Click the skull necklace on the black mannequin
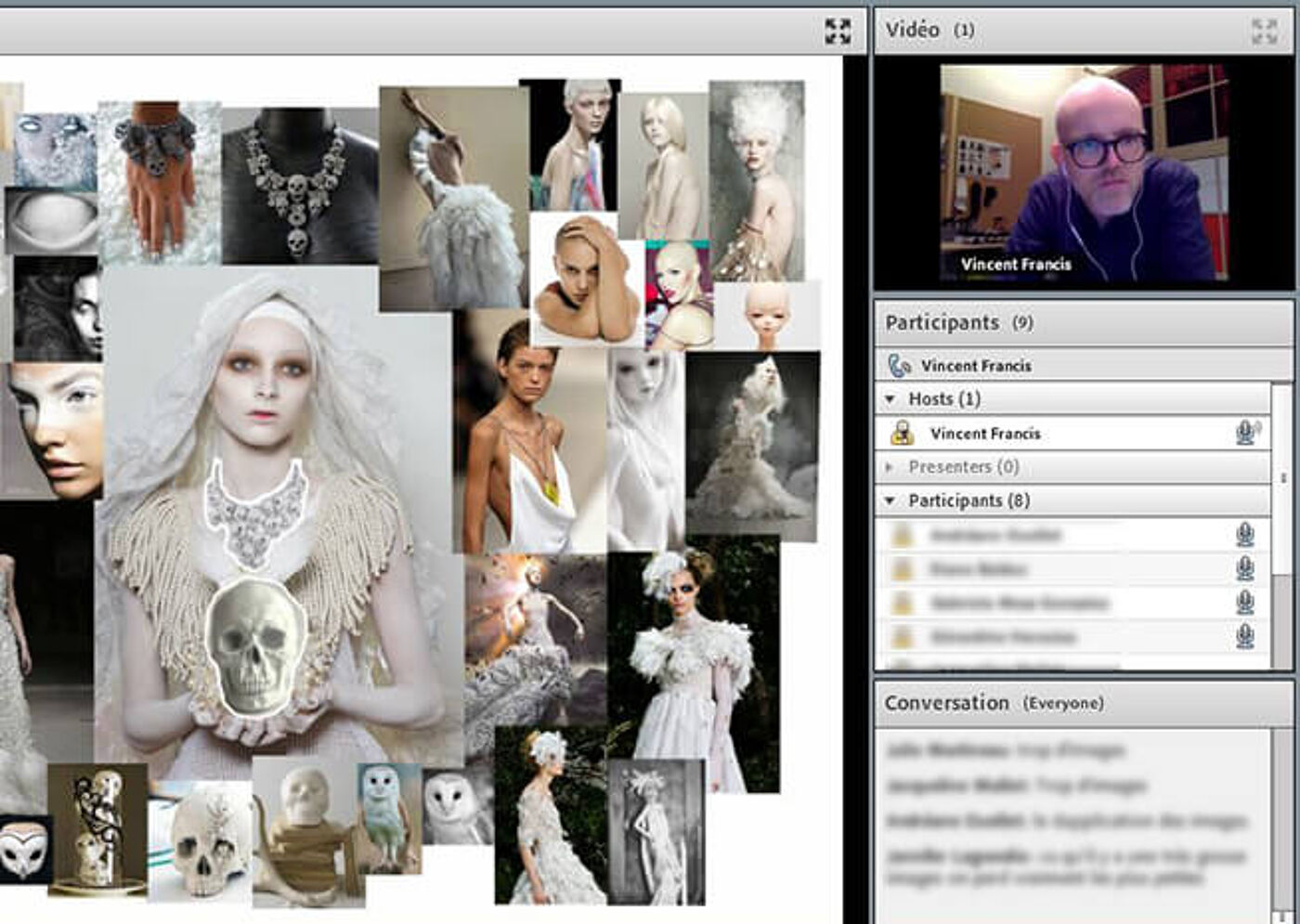 [x=300, y=186]
